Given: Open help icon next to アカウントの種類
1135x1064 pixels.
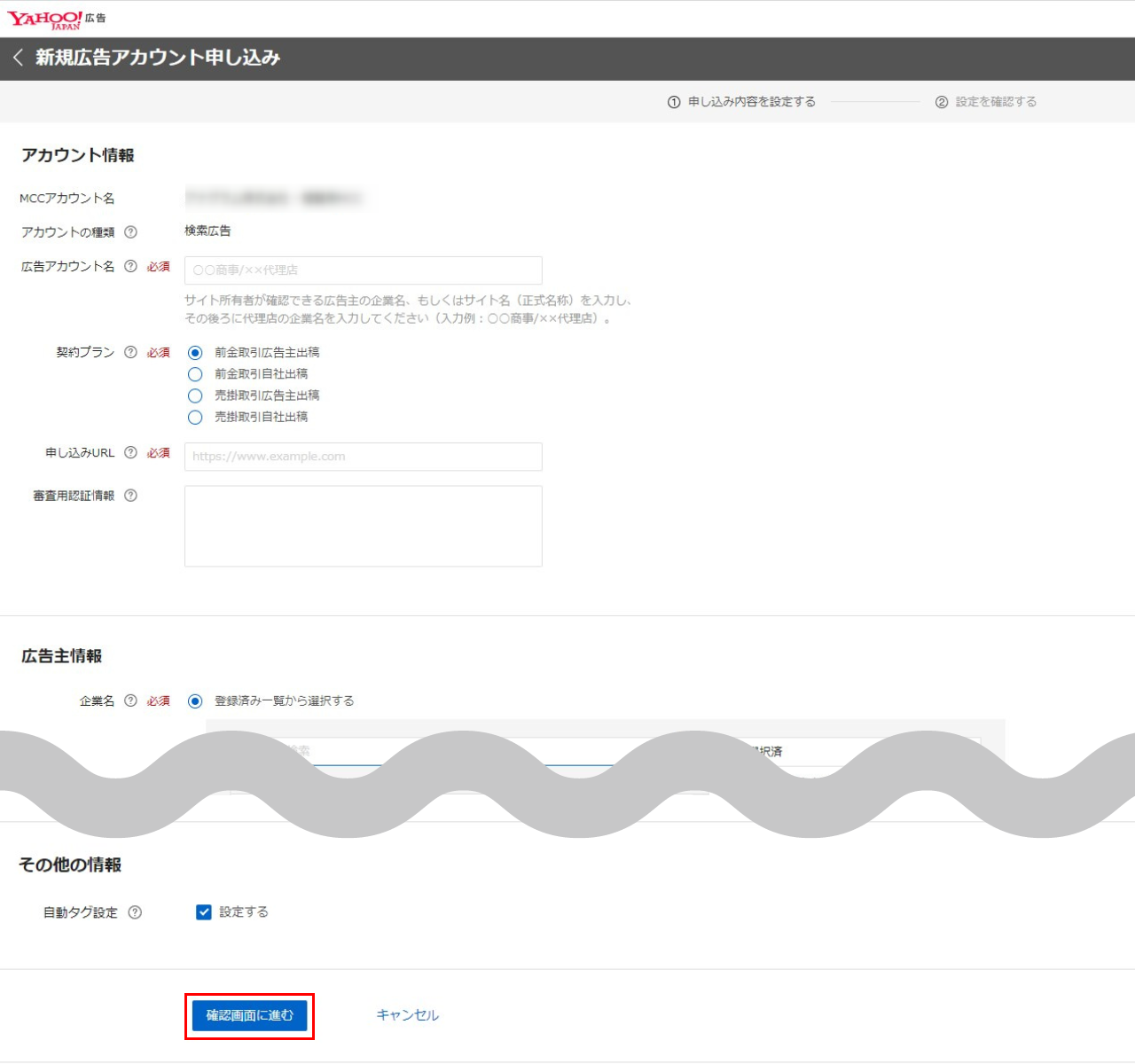Looking at the screenshot, I should (130, 232).
